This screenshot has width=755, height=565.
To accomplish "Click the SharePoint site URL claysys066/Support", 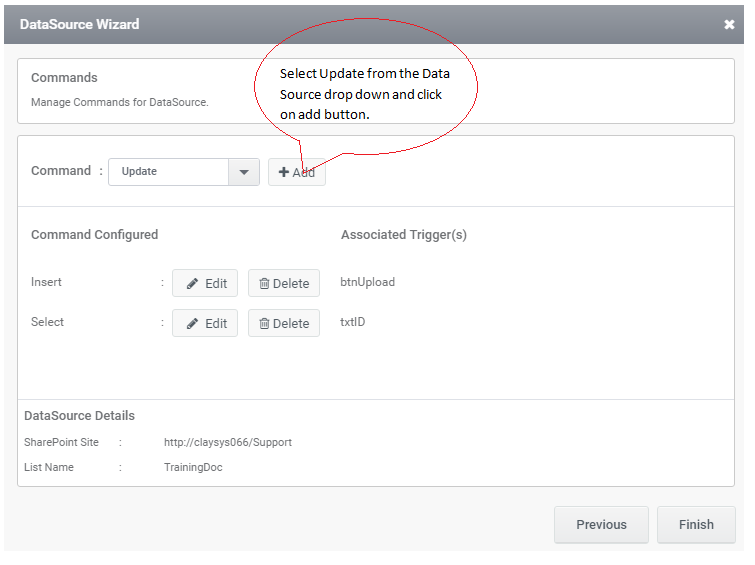I will 228,443.
